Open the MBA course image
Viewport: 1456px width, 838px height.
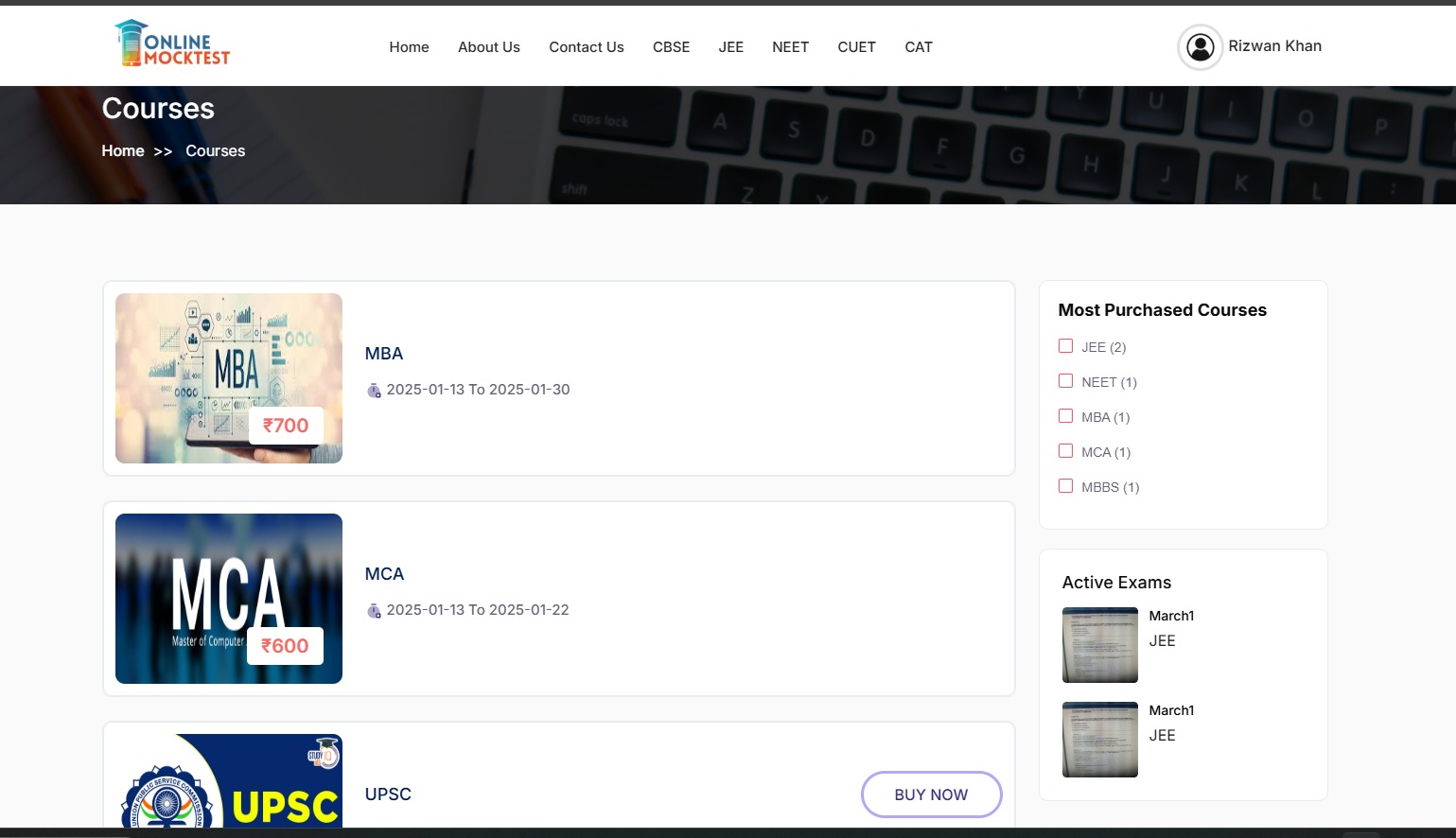click(228, 377)
